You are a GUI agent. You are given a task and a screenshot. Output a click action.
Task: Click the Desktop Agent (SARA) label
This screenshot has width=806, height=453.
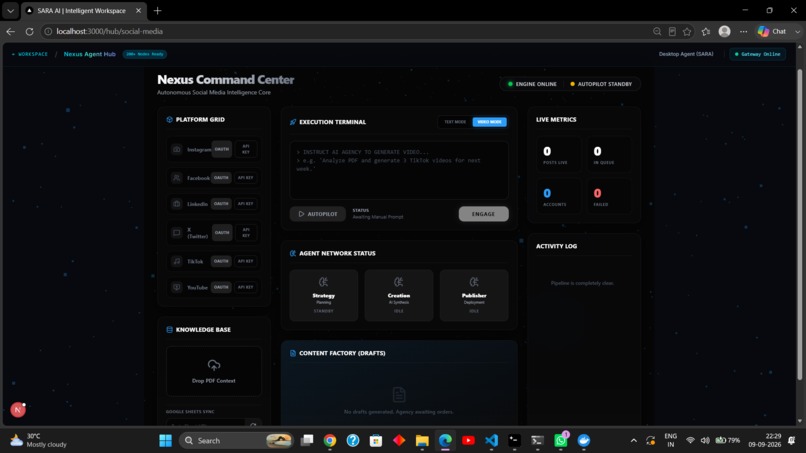686,54
